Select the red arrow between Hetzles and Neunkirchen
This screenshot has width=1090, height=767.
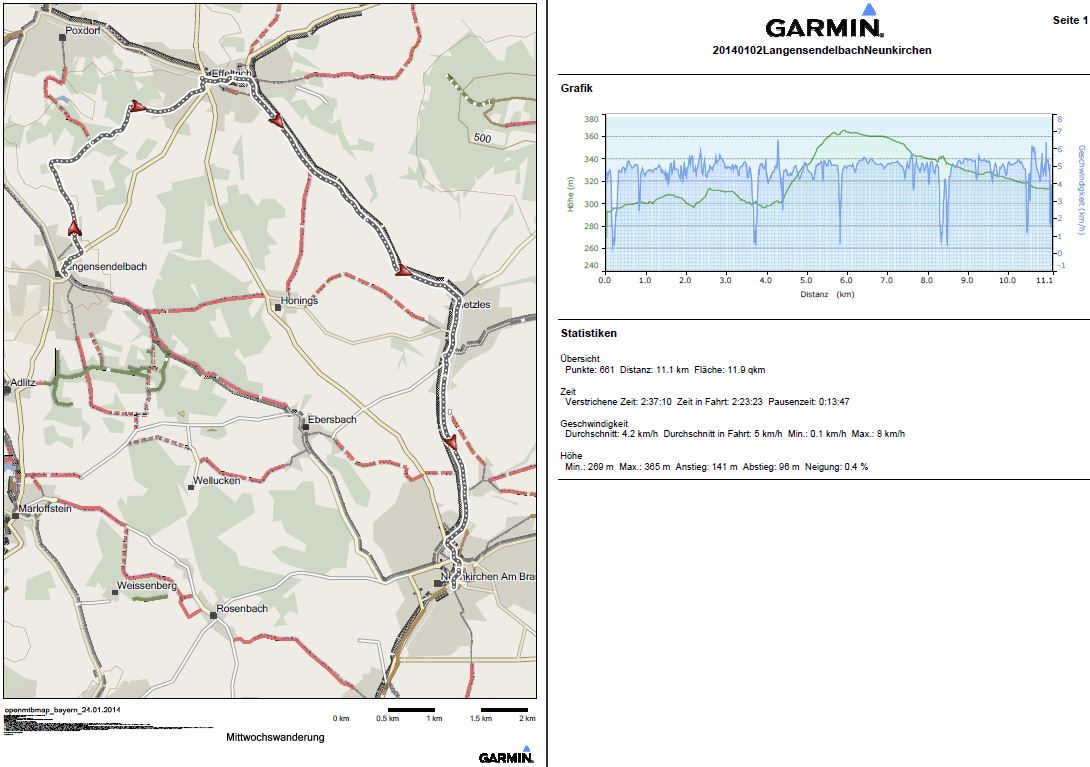(450, 441)
